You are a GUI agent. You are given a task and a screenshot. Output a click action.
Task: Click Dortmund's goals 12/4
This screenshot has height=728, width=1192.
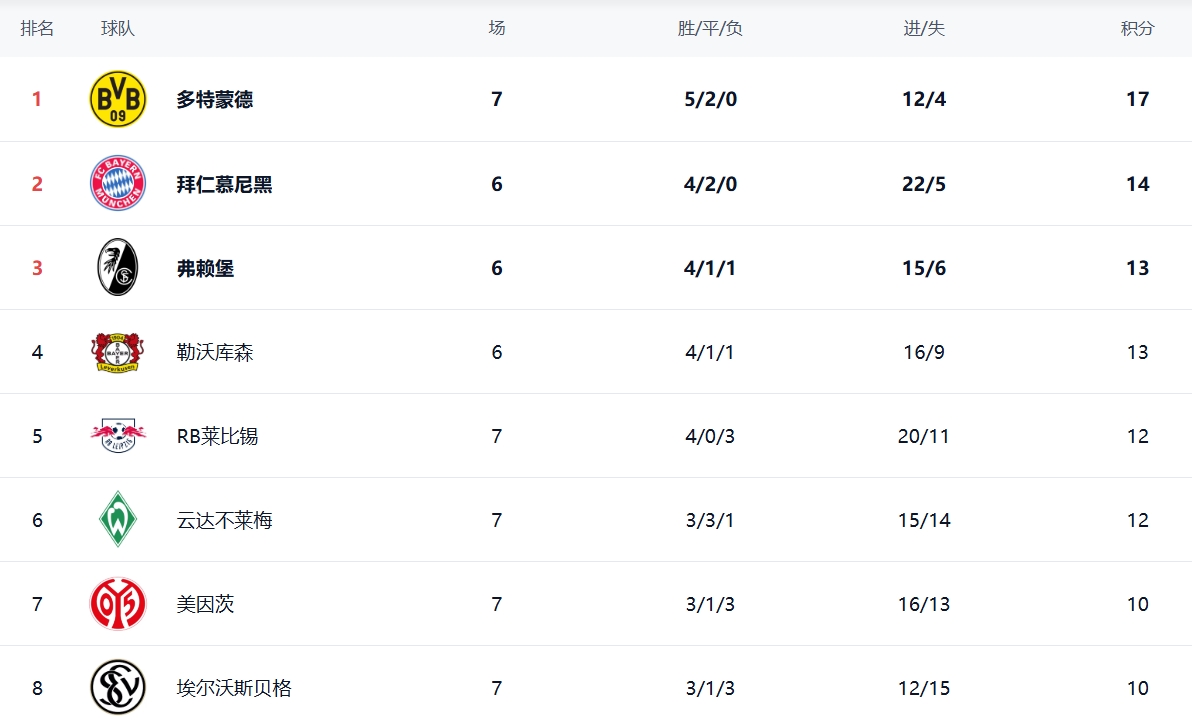(x=924, y=100)
